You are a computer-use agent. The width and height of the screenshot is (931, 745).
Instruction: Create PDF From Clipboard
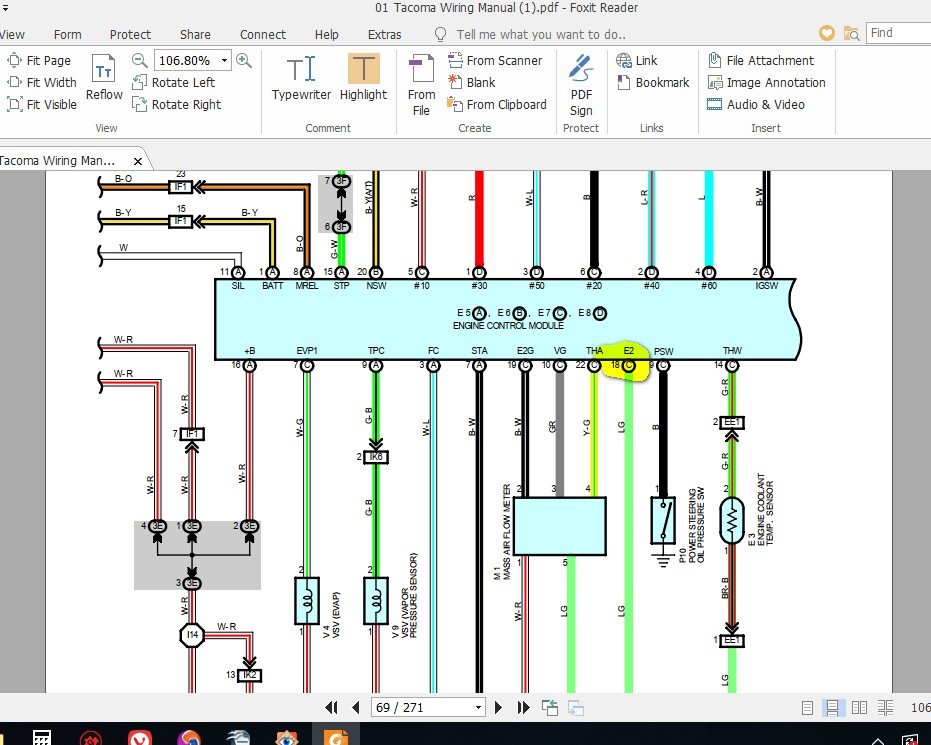(497, 104)
